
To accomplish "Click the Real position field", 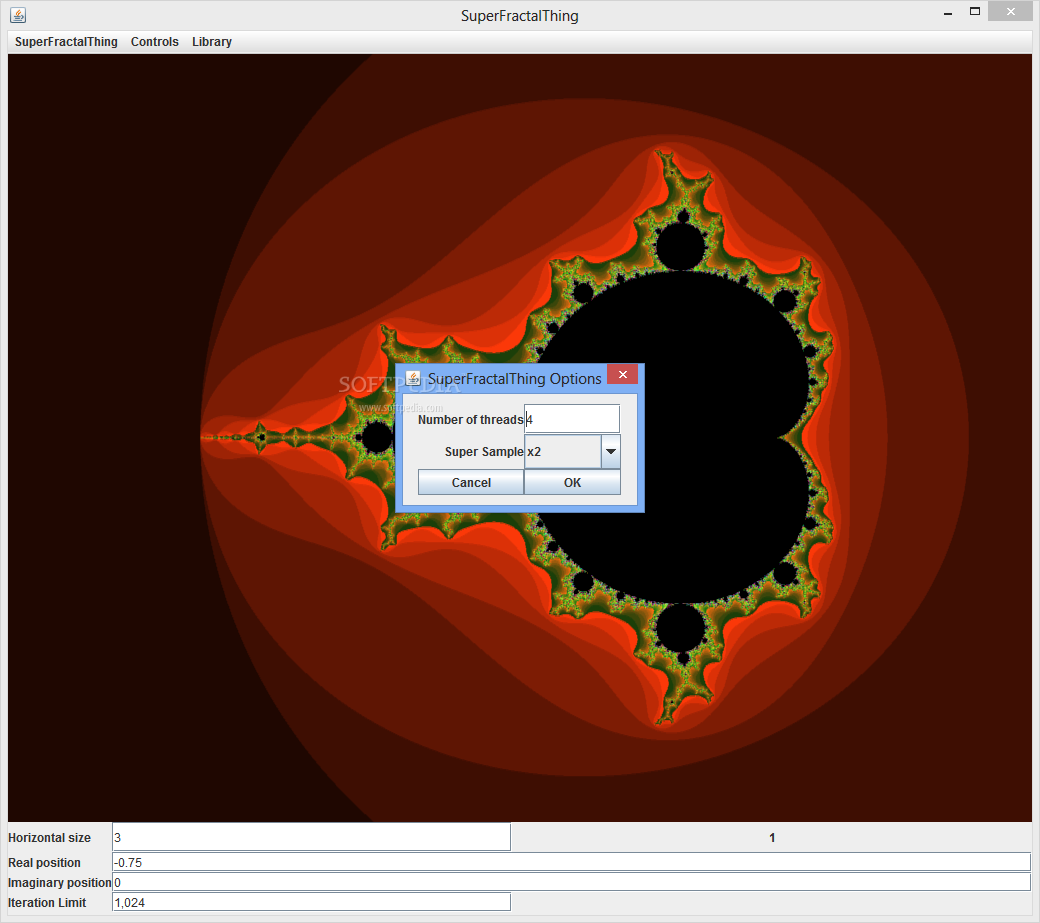I will pos(571,862).
